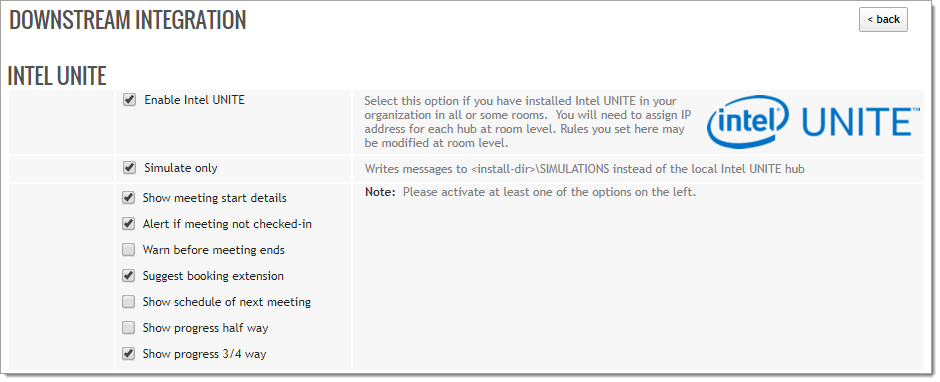Click the bold Note: label
The width and height of the screenshot is (940, 382).
pyautogui.click(x=380, y=192)
